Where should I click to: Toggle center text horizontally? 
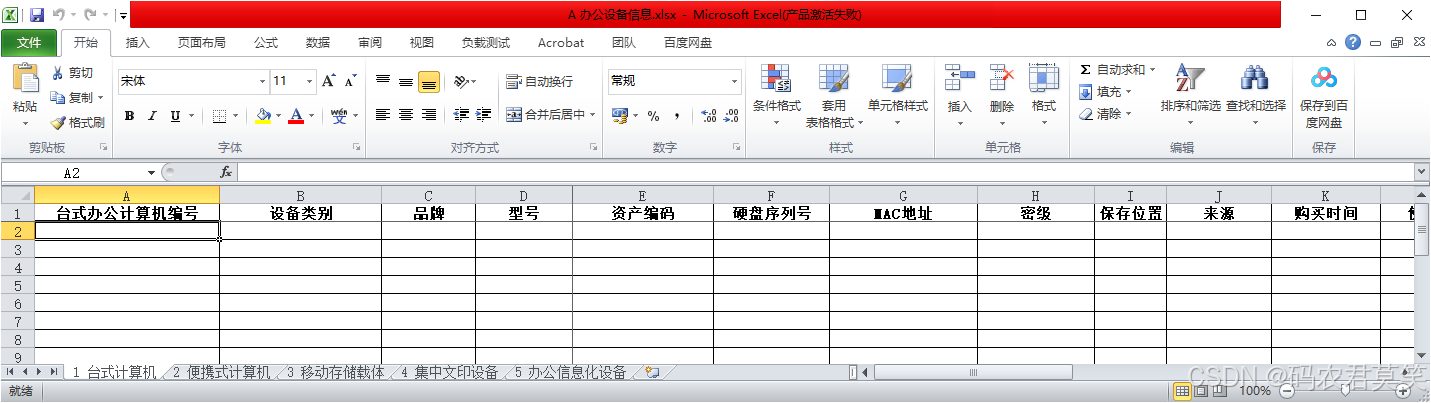(x=406, y=115)
